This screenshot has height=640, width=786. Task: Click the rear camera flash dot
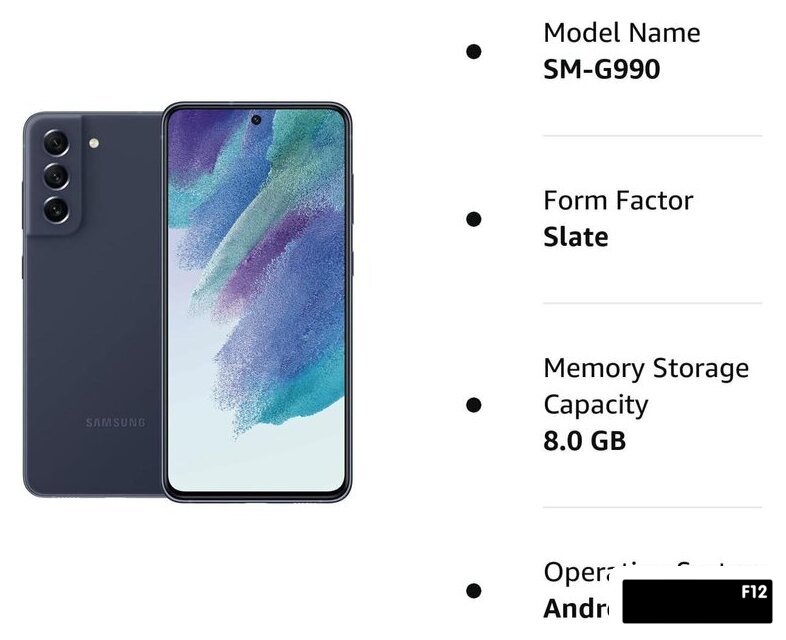click(x=94, y=143)
